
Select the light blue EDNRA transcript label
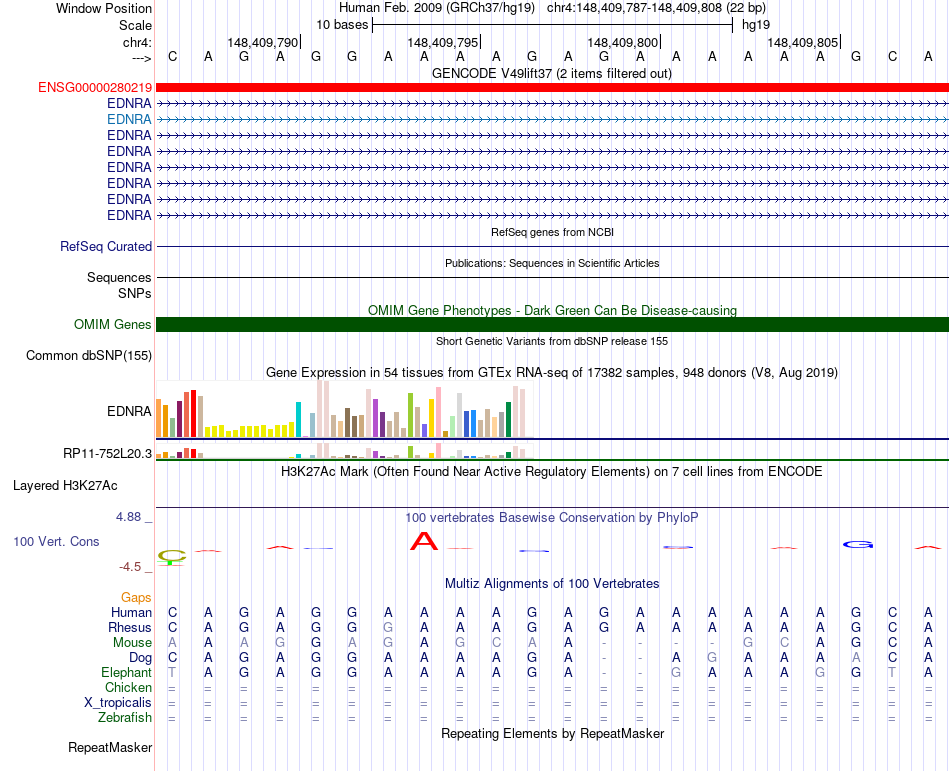(129, 119)
